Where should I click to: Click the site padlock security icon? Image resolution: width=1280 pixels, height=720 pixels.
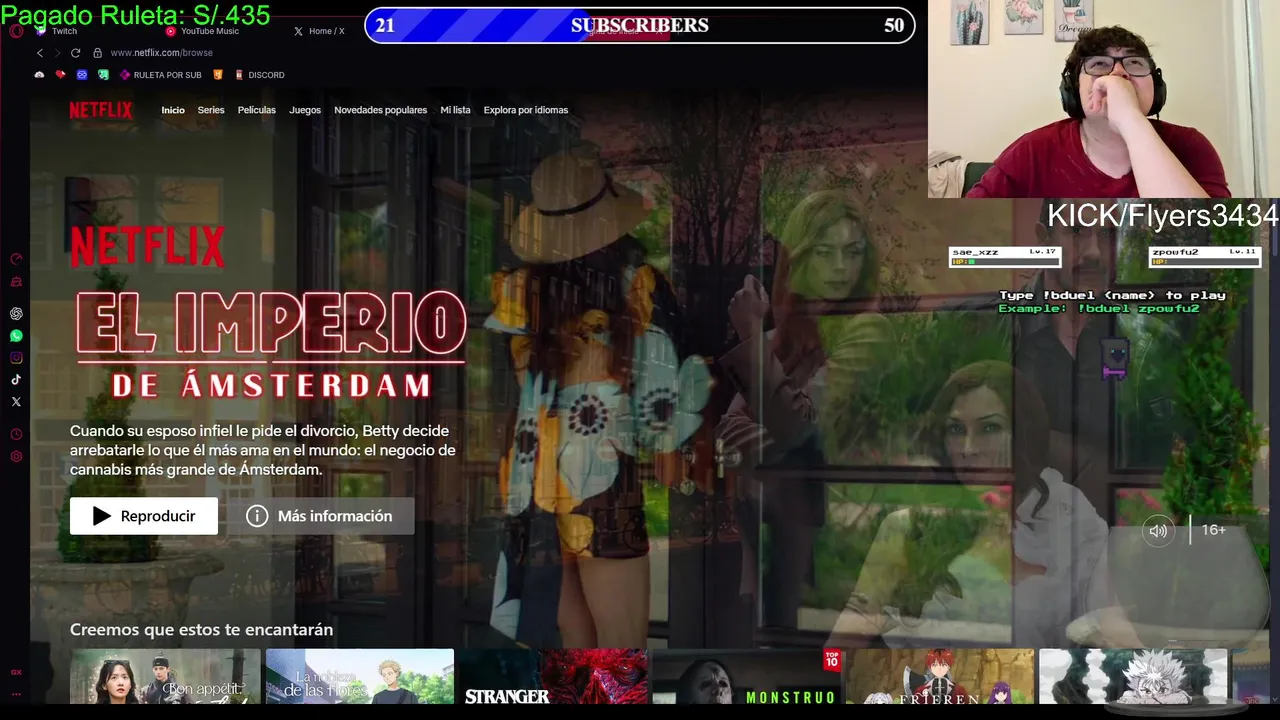[97, 53]
